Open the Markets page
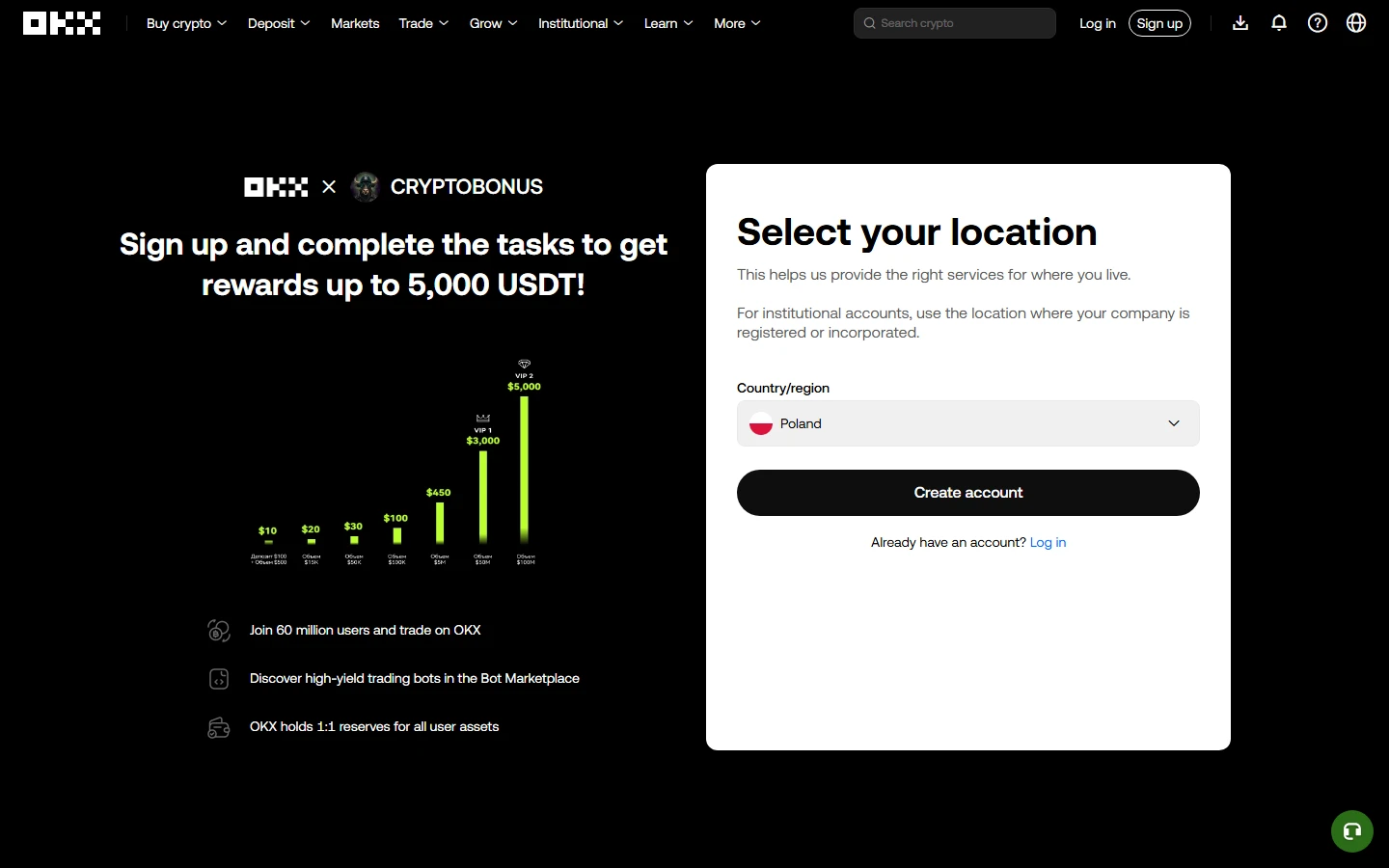This screenshot has height=868, width=1389. point(355,23)
